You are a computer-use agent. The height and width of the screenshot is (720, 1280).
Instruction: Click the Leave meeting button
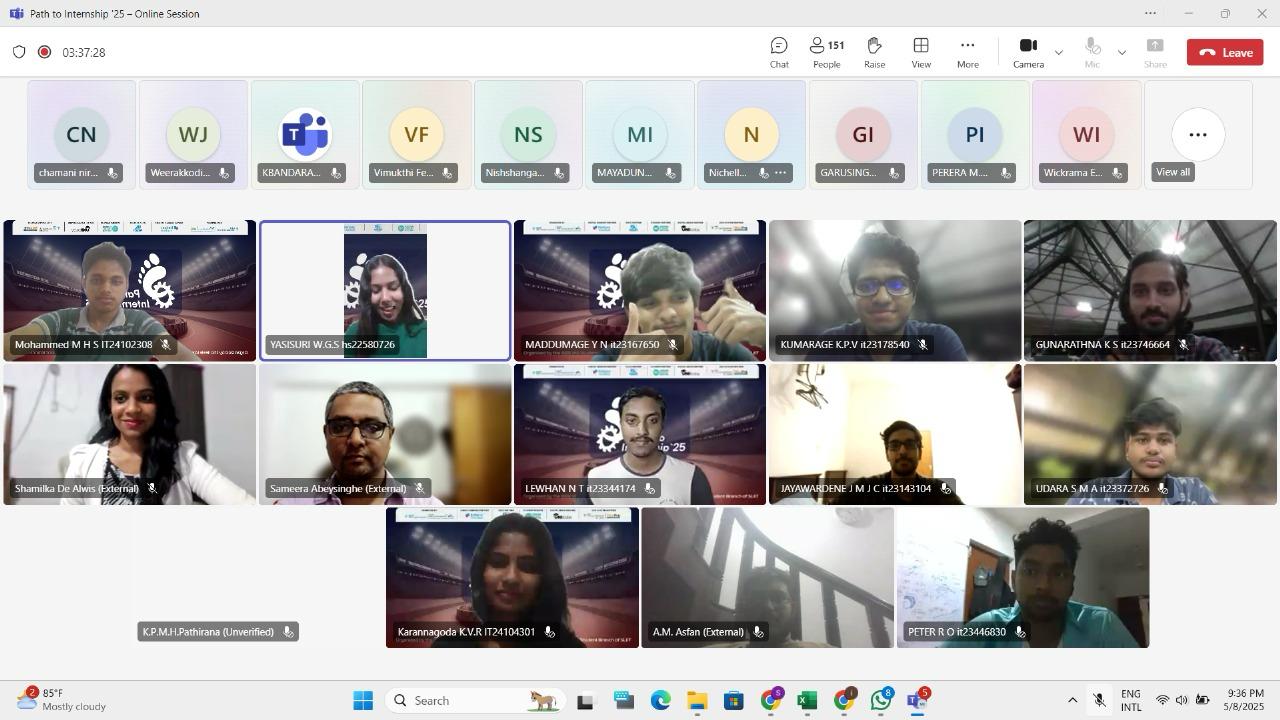[x=1225, y=53]
